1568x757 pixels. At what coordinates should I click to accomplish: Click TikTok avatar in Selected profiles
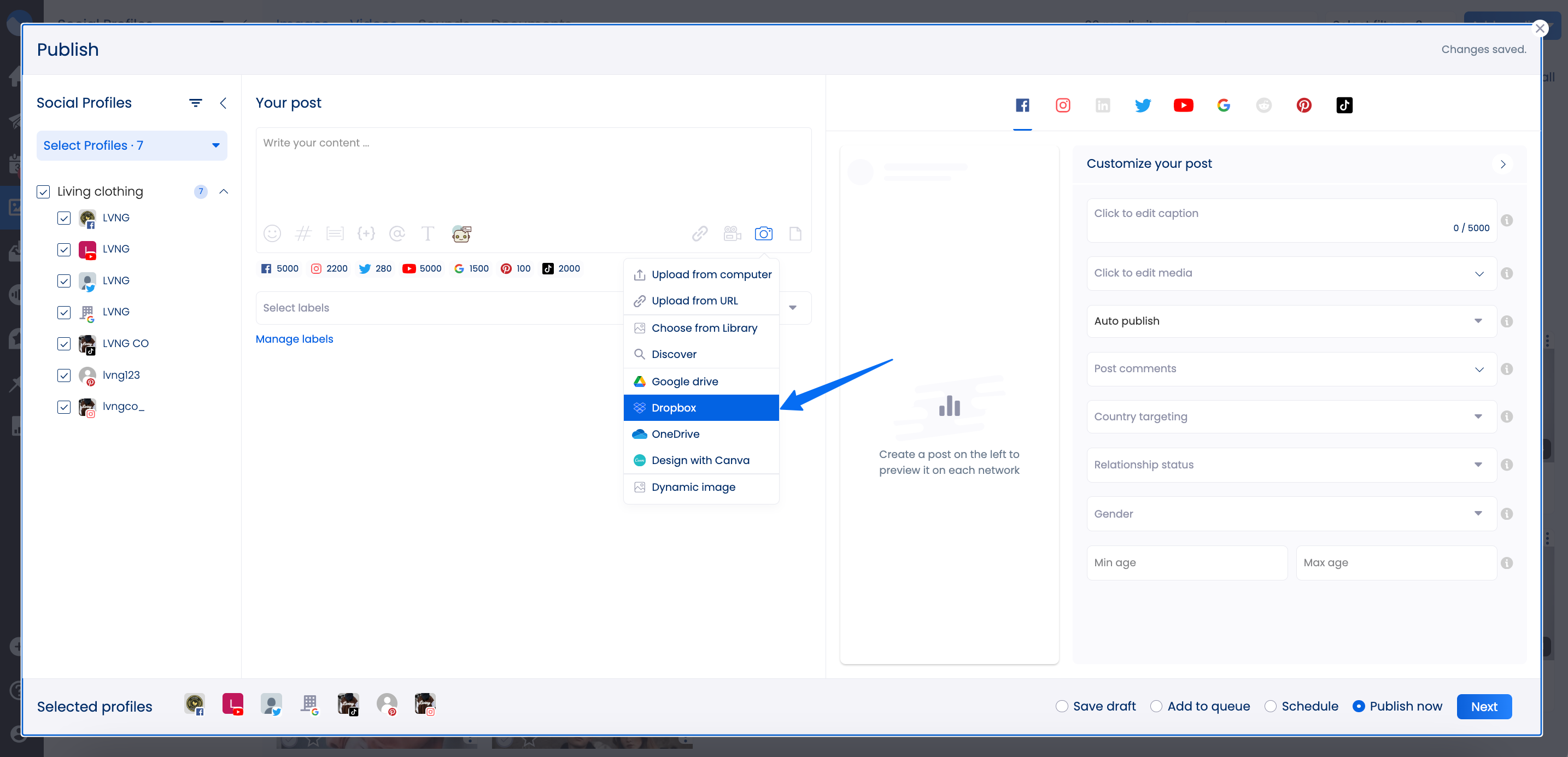pos(348,704)
